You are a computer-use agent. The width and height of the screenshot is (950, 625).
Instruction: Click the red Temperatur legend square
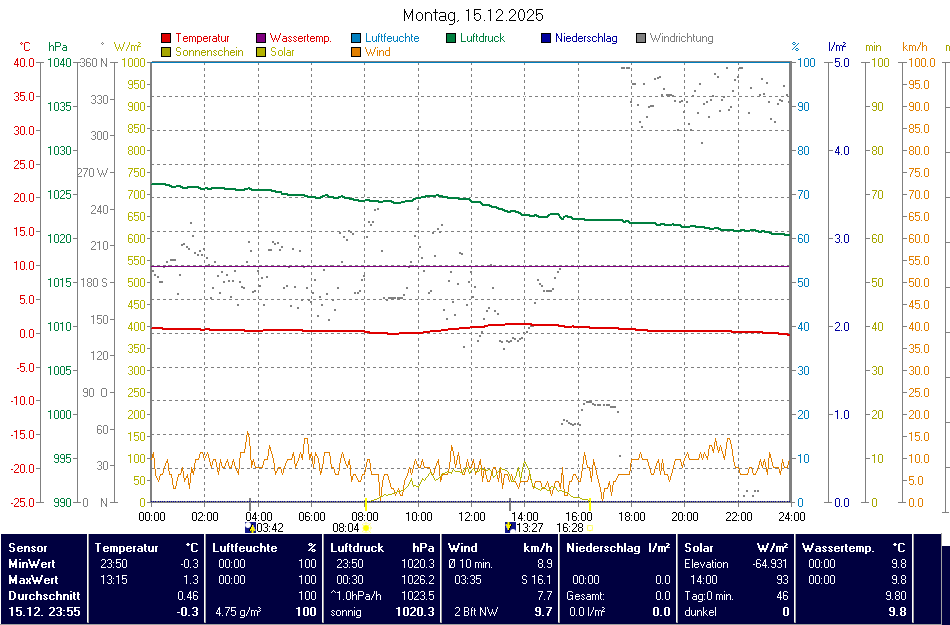point(166,39)
